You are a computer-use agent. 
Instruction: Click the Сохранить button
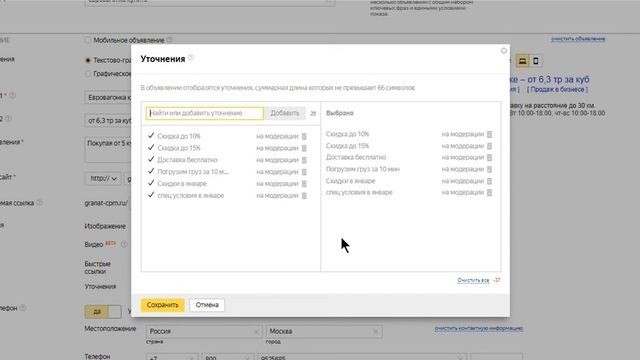pos(162,305)
